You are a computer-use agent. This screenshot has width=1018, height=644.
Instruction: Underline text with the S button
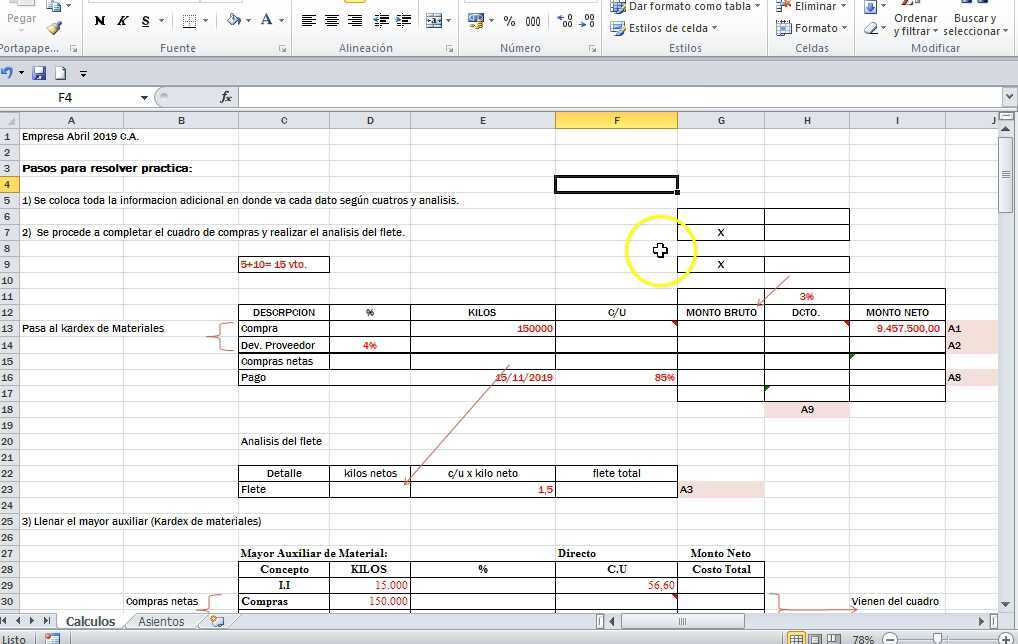pyautogui.click(x=145, y=21)
